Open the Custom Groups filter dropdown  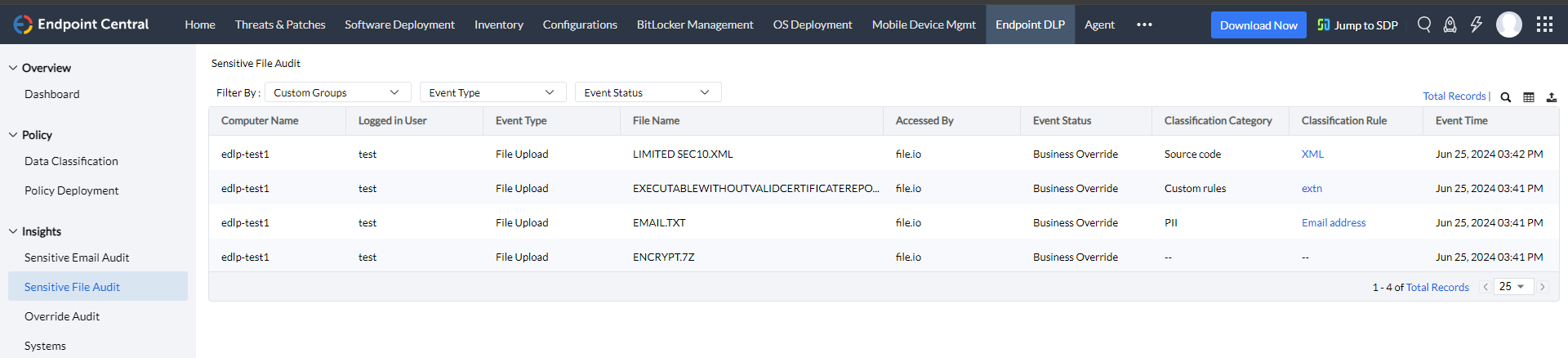click(336, 92)
